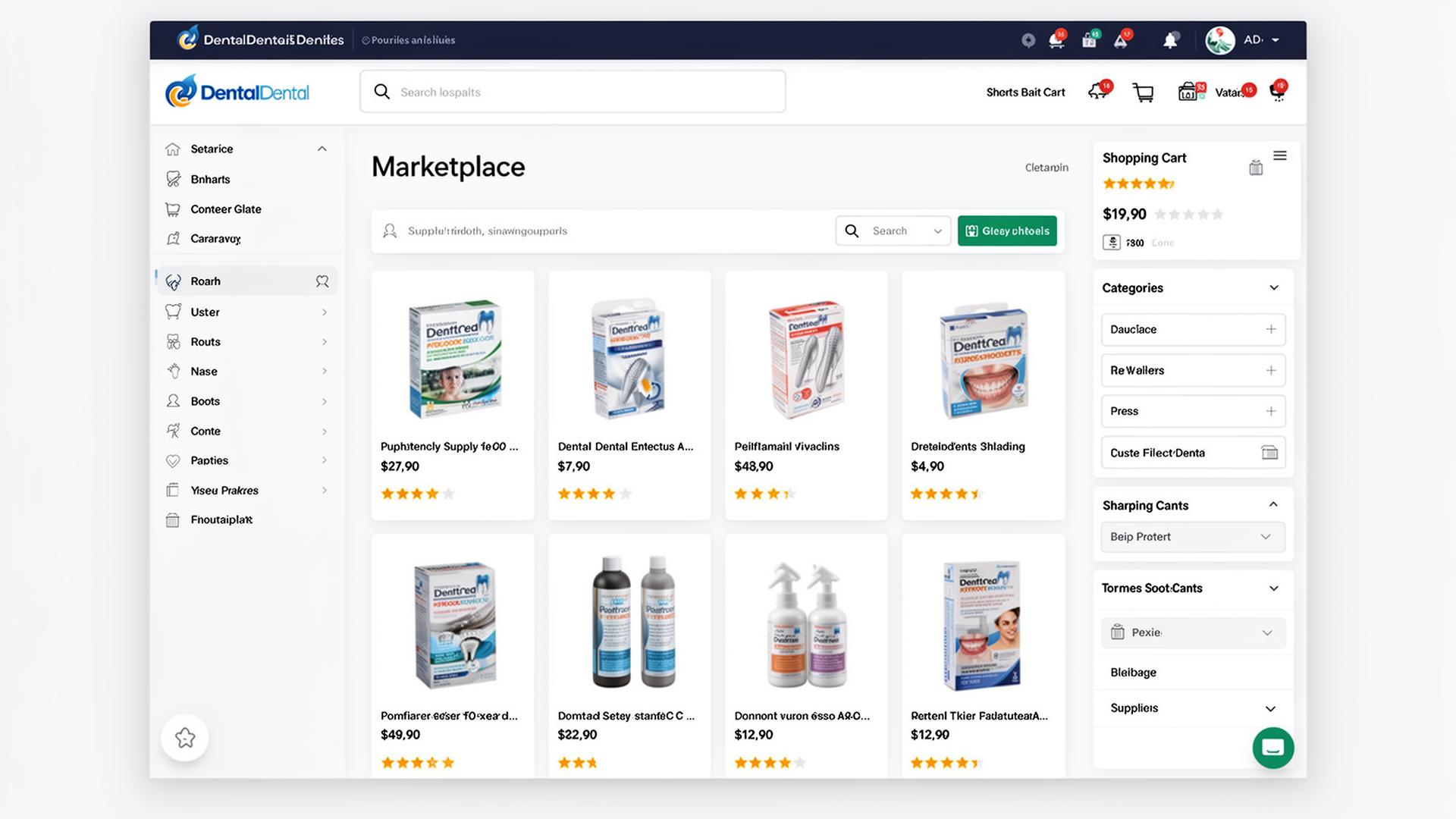Image resolution: width=1456 pixels, height=819 pixels.
Task: Open the green chat support button
Action: pyautogui.click(x=1273, y=748)
